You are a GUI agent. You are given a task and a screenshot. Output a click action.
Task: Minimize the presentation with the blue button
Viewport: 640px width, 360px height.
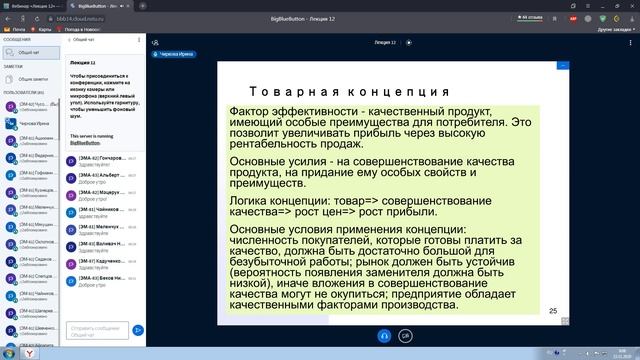tap(562, 65)
